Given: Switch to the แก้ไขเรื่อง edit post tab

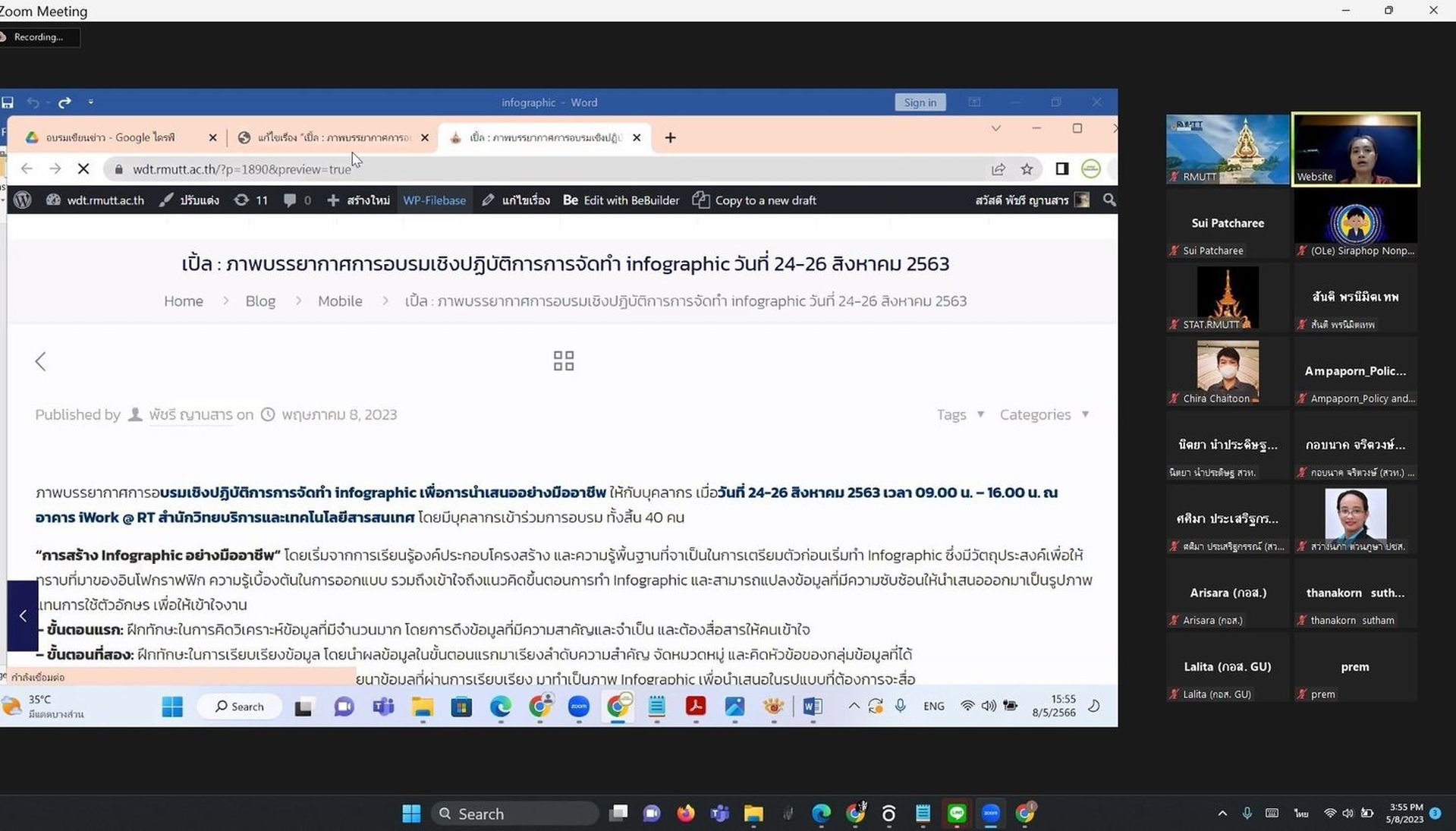Looking at the screenshot, I should coord(326,137).
